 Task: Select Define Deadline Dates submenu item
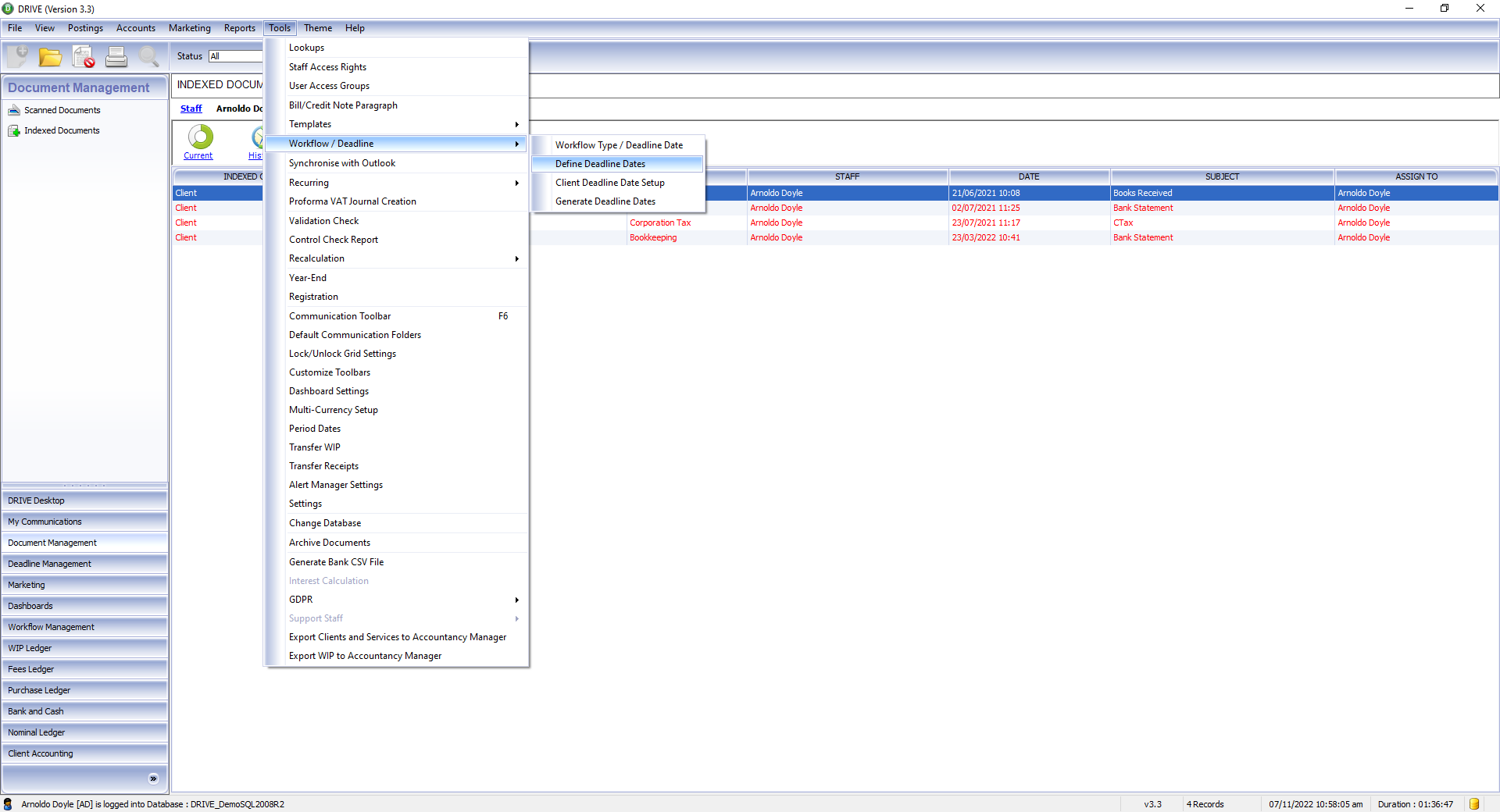617,164
